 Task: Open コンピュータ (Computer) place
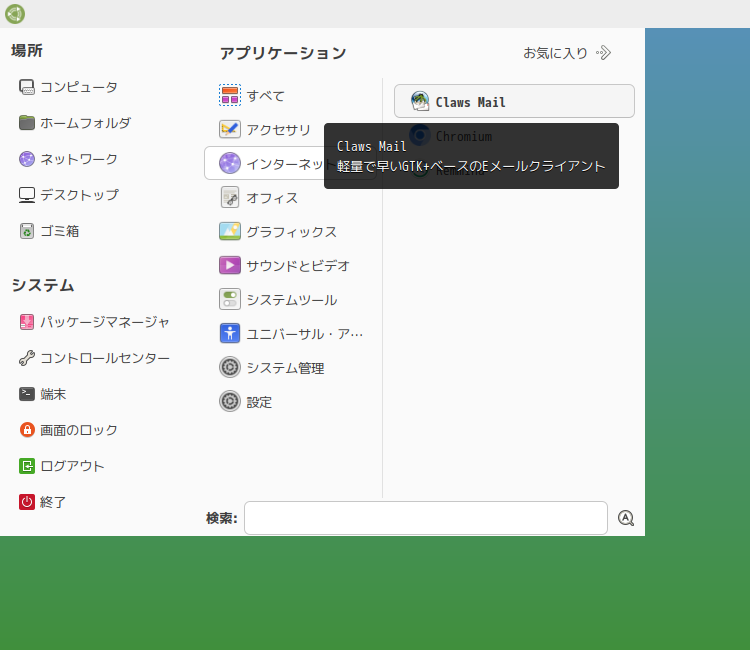[68, 87]
